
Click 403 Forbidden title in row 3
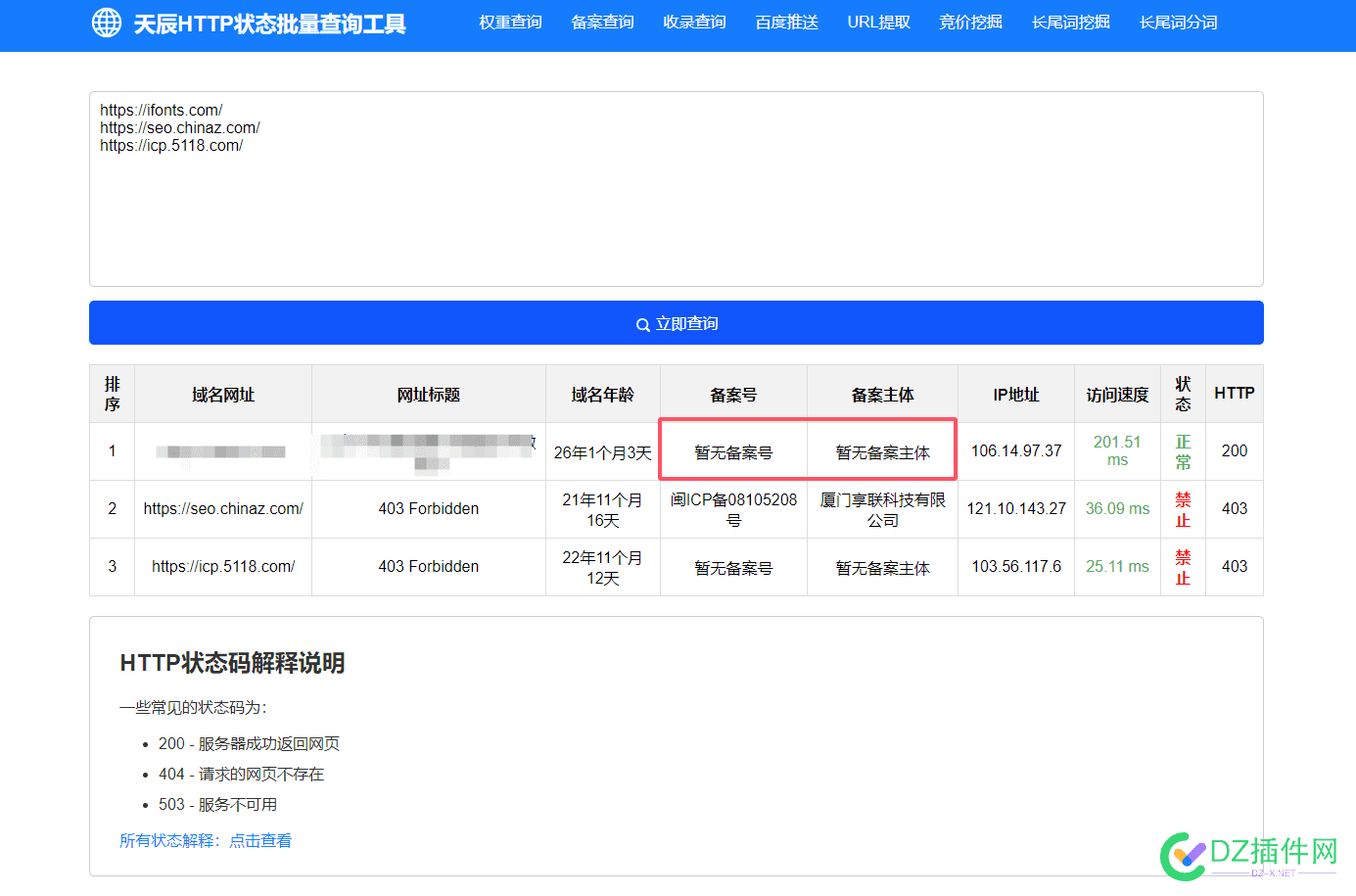pyautogui.click(x=429, y=567)
